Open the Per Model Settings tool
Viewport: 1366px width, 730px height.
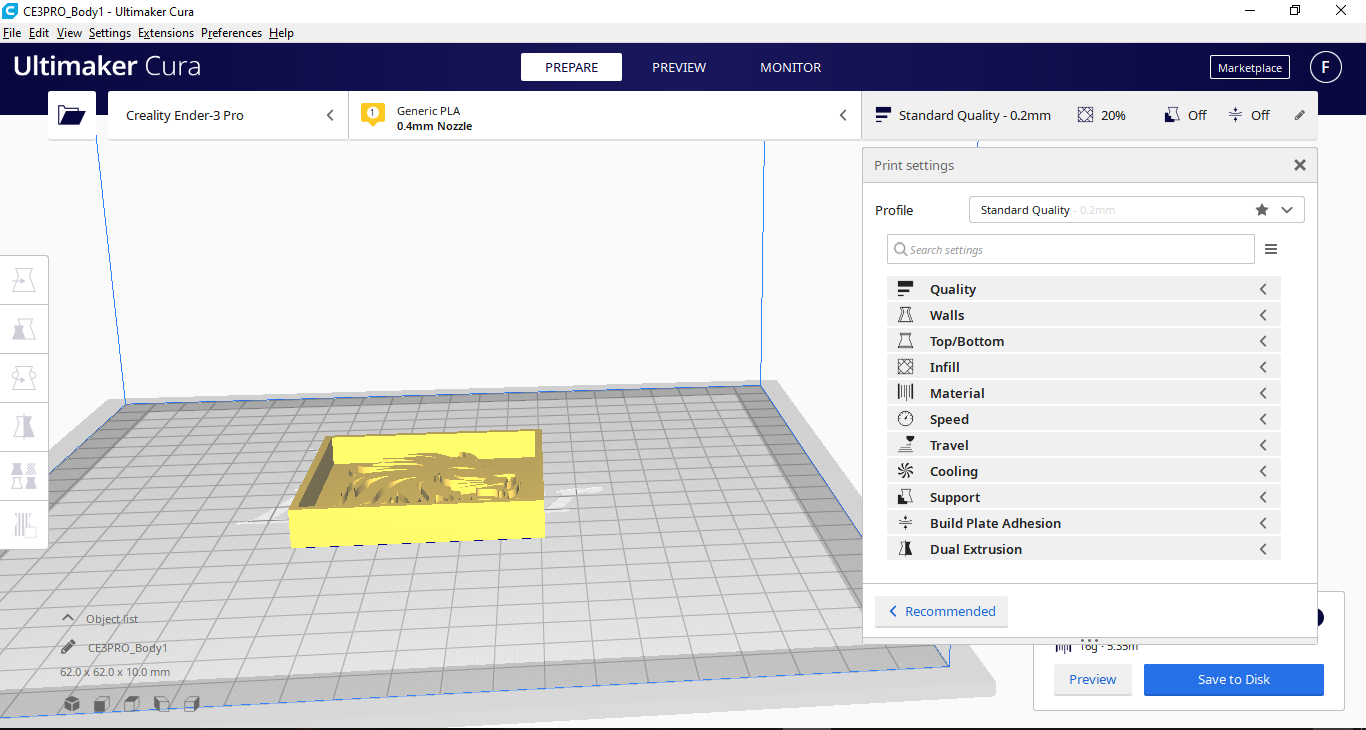tap(23, 476)
